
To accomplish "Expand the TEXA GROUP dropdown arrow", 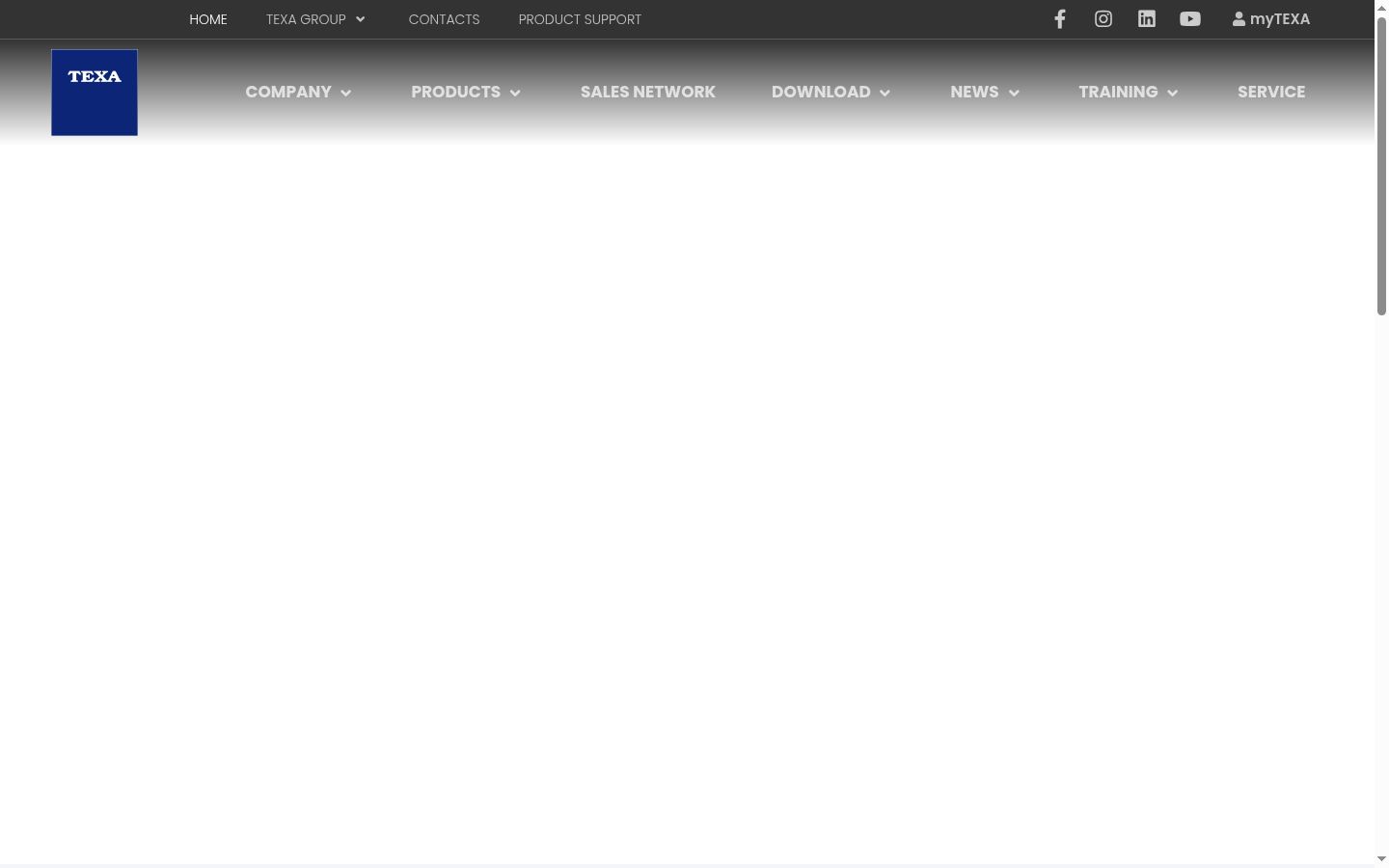I will pos(361,19).
